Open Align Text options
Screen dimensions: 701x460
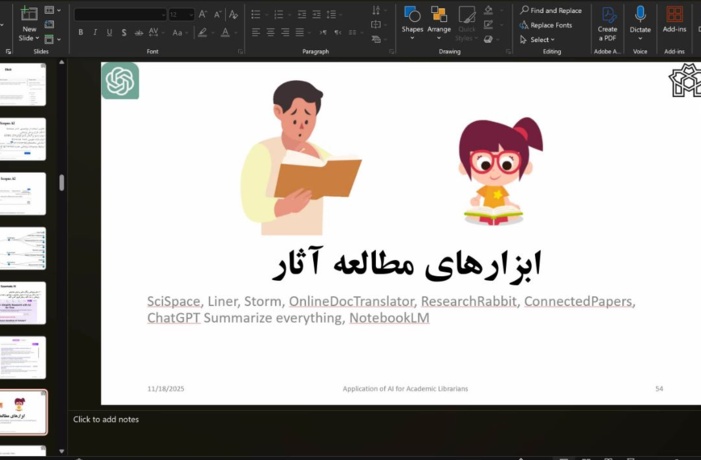pyautogui.click(x=378, y=25)
